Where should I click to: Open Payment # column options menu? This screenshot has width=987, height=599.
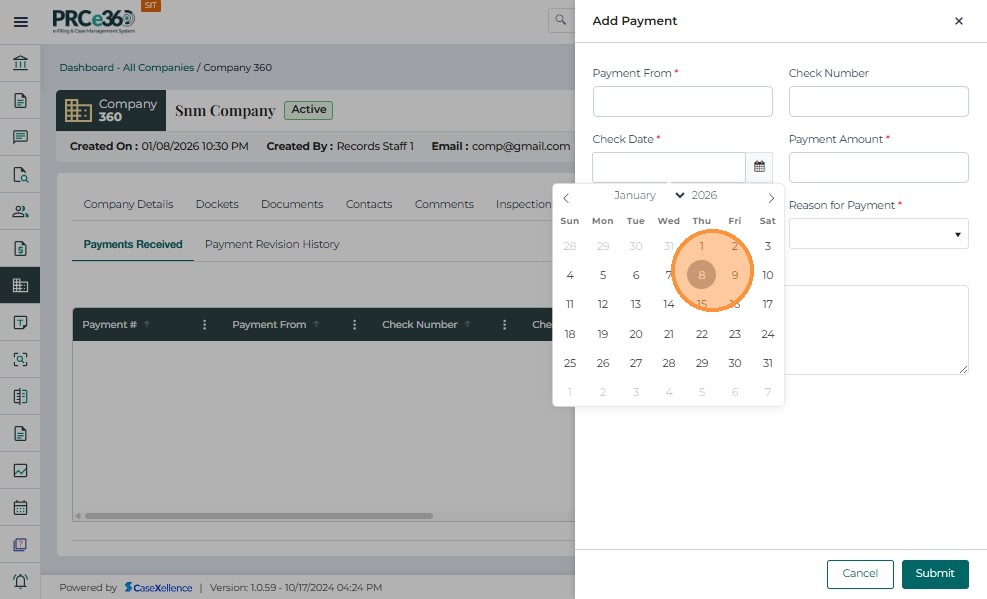point(205,325)
